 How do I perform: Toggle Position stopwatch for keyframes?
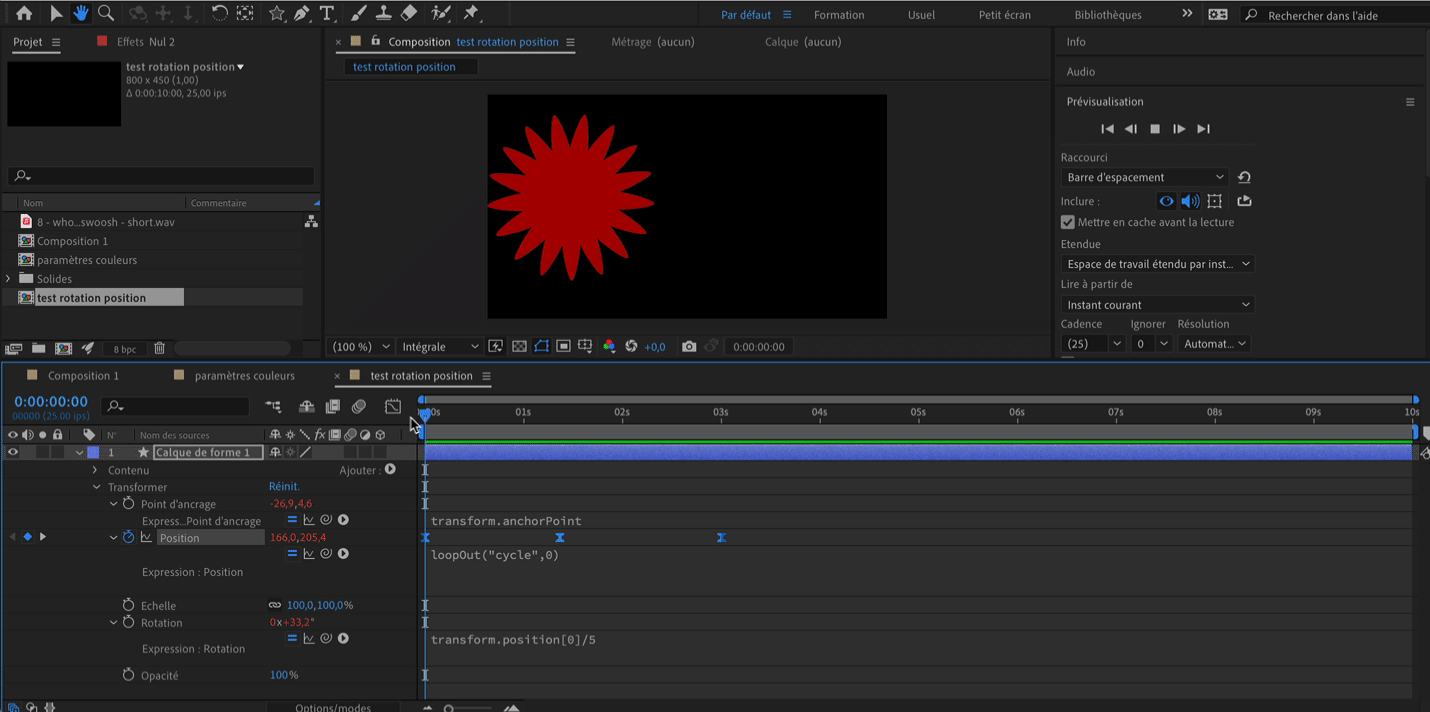pyautogui.click(x=128, y=538)
